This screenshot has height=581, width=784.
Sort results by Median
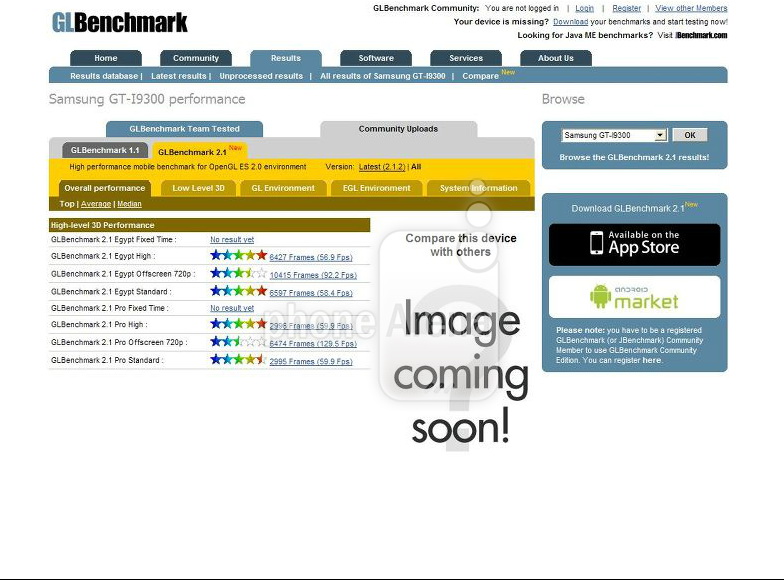tap(129, 204)
